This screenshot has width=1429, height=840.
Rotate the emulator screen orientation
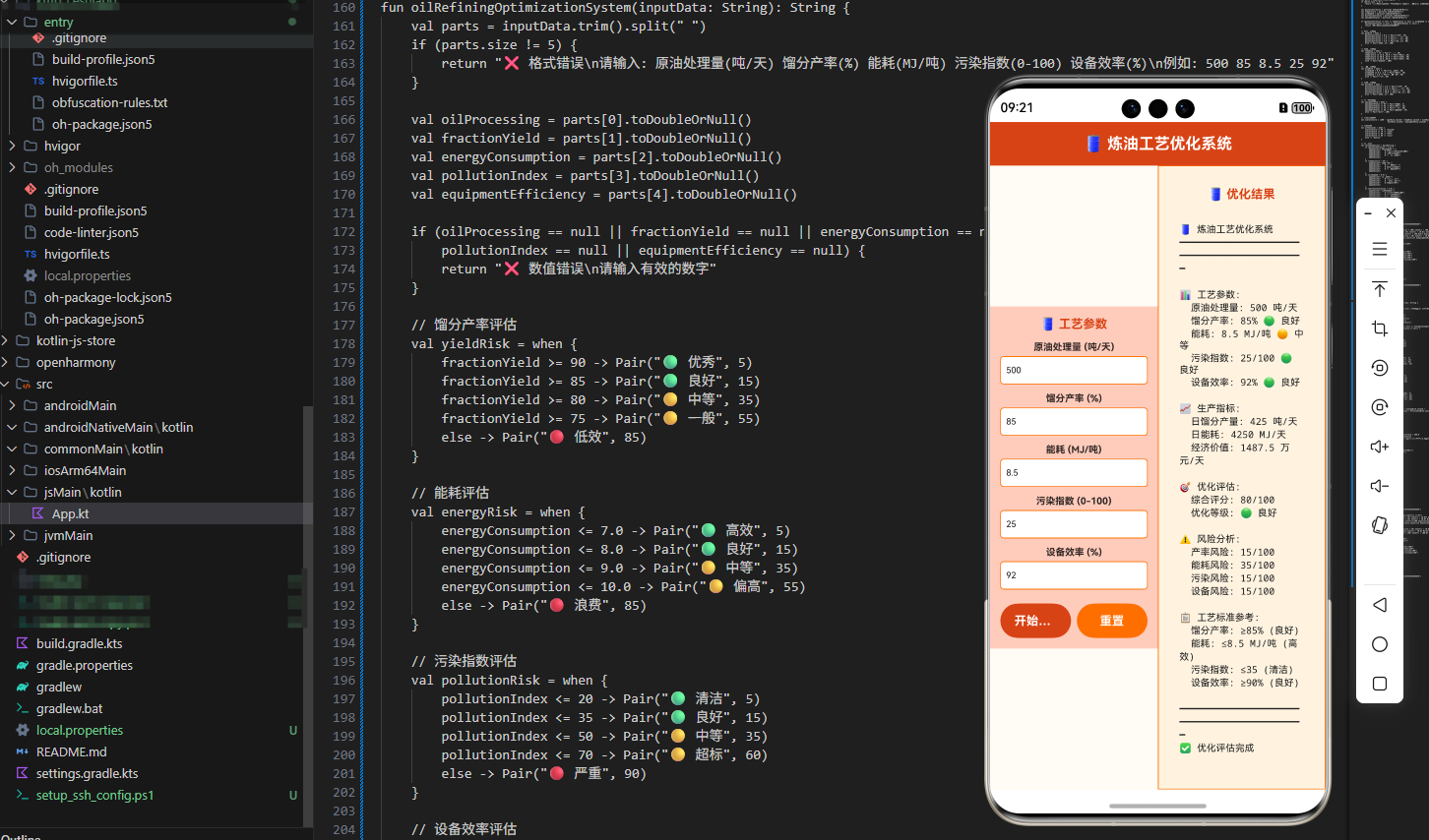point(1380,367)
